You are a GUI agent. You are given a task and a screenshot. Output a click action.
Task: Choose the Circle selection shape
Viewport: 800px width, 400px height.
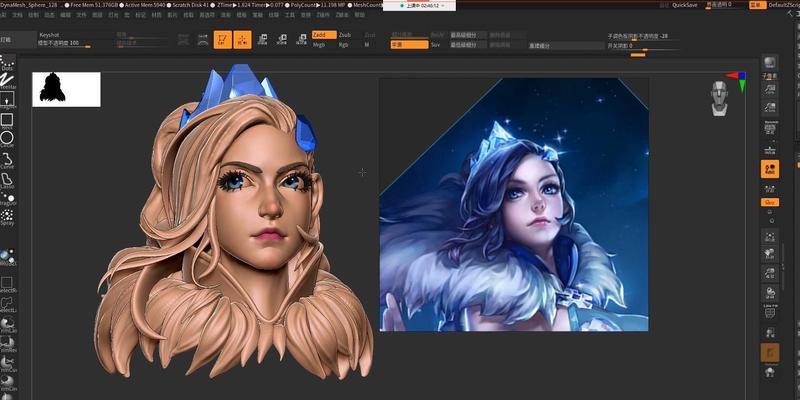click(x=7, y=139)
